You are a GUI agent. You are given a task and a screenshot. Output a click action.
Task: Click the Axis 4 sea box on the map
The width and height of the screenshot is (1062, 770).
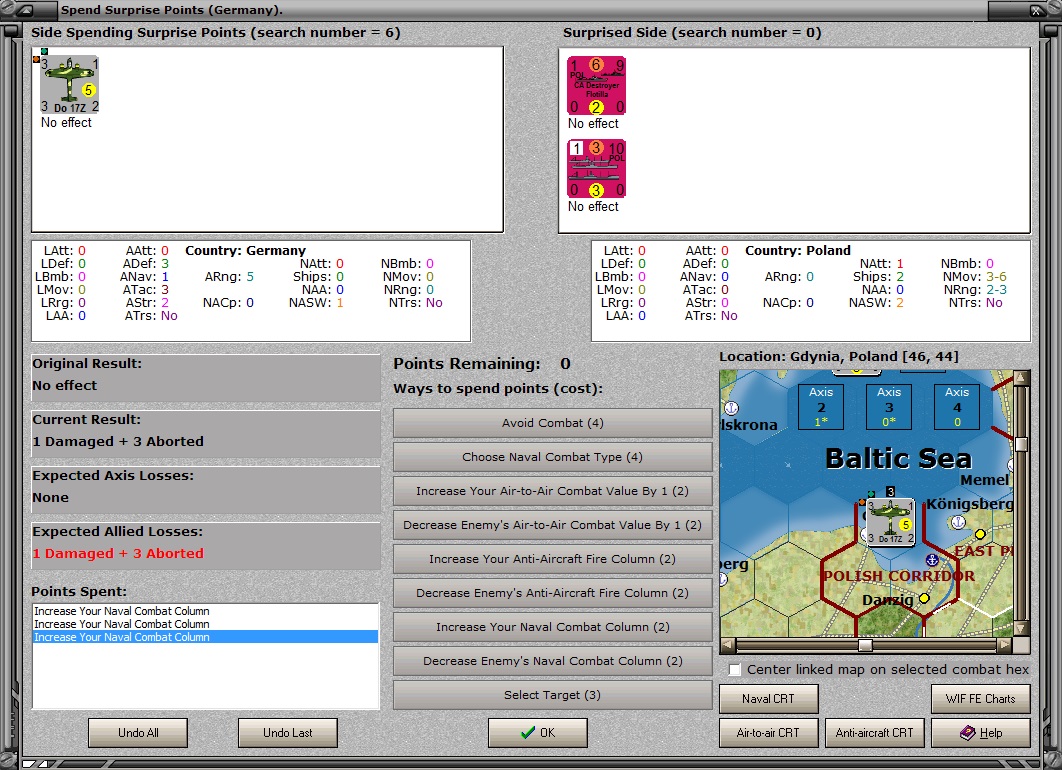click(x=957, y=406)
